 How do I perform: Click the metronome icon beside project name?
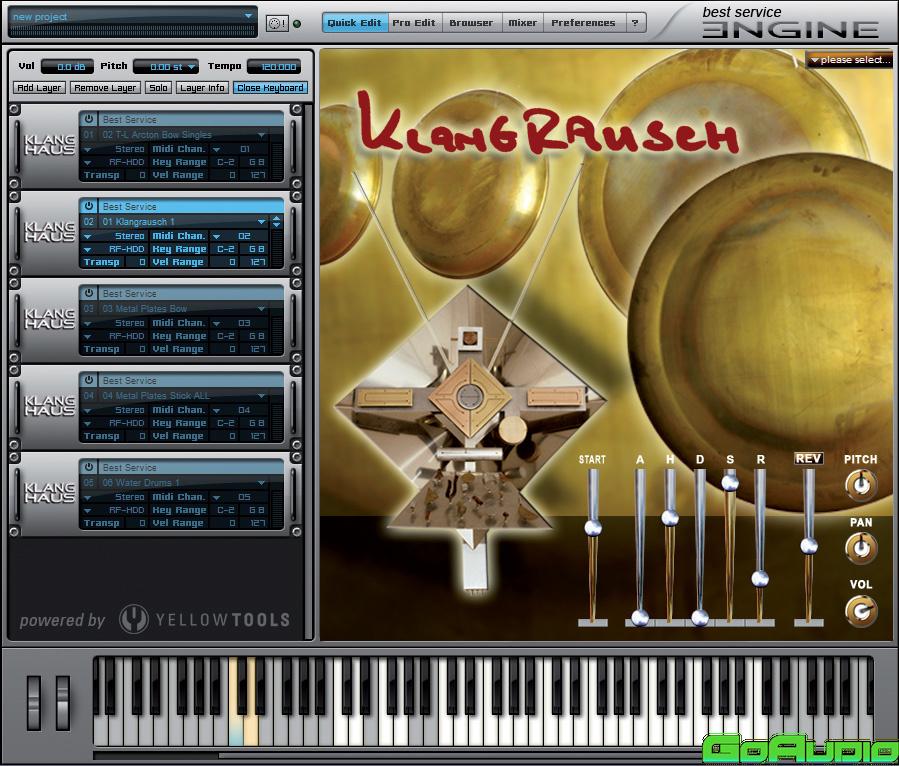pyautogui.click(x=276, y=22)
